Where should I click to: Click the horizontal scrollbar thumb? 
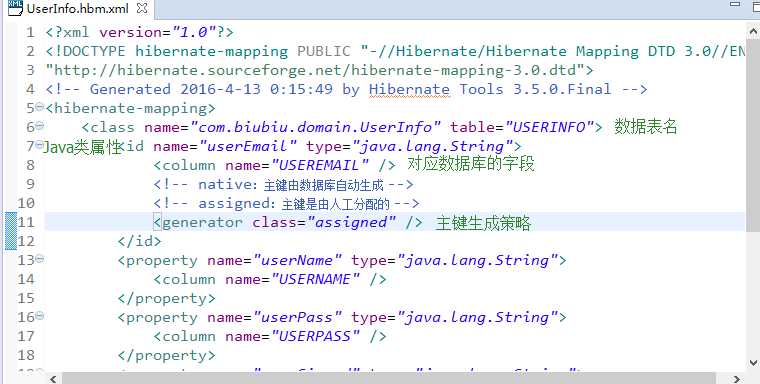389,379
